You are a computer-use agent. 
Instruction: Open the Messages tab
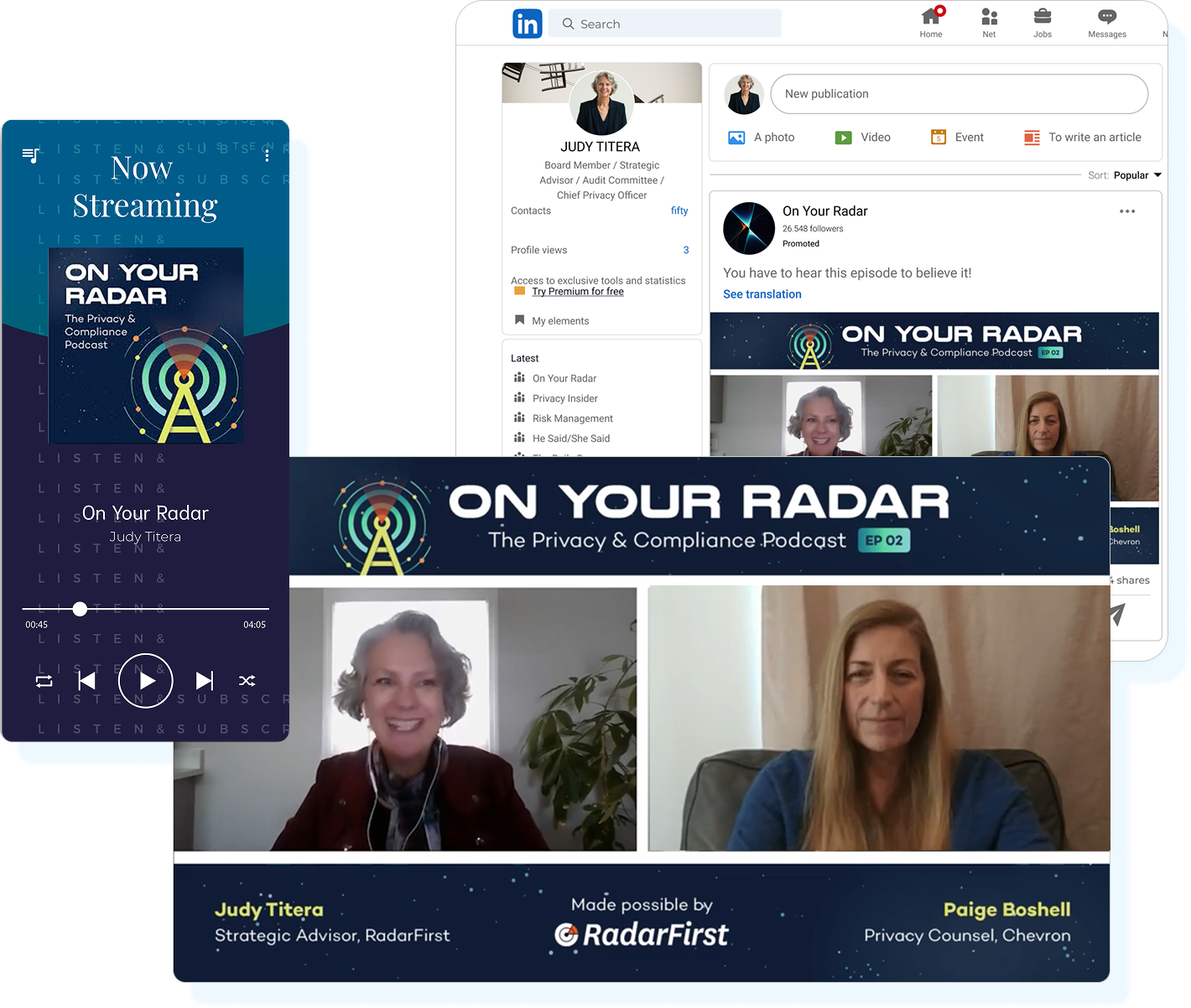pyautogui.click(x=1107, y=23)
